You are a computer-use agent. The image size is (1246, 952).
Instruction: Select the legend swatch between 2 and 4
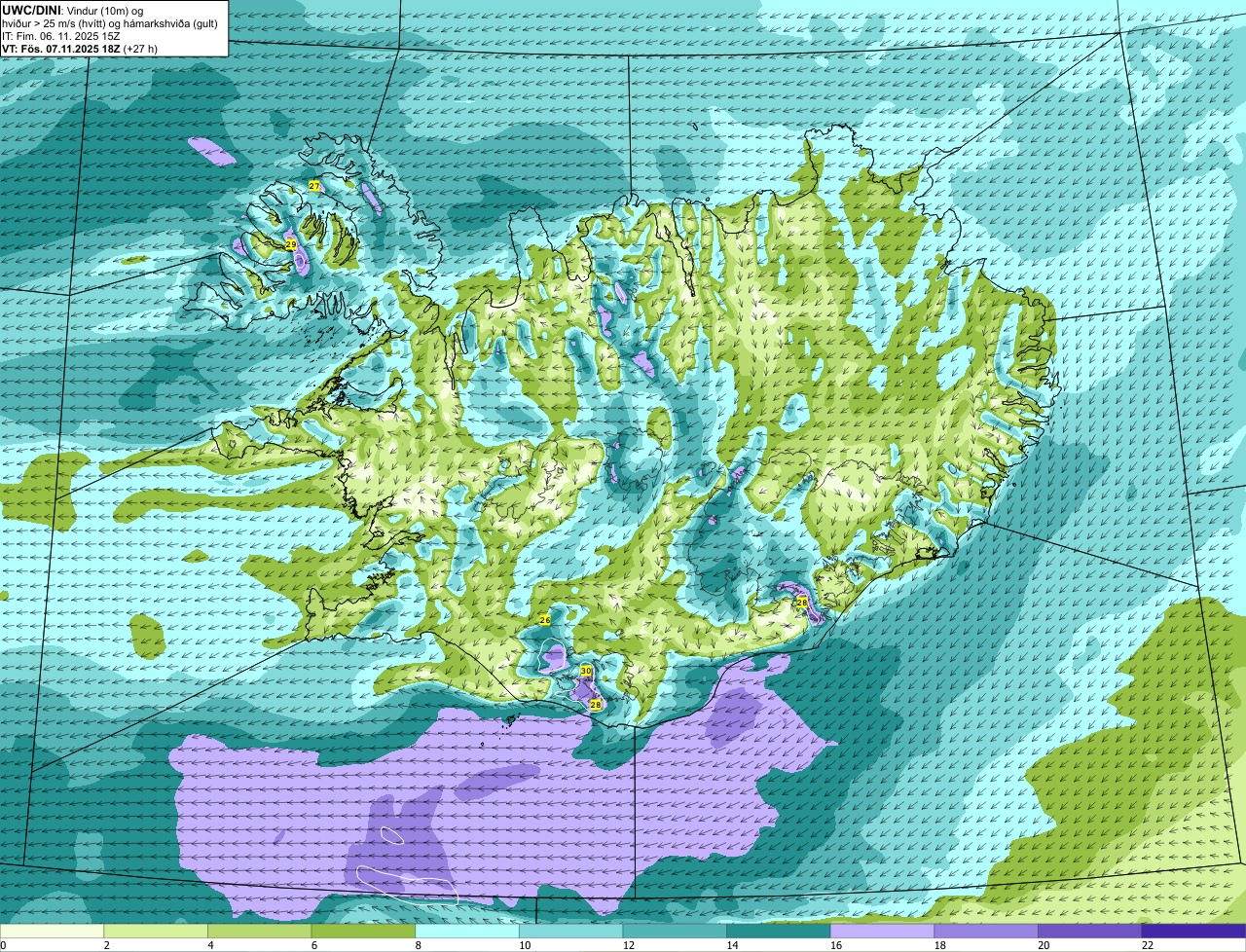[x=156, y=931]
